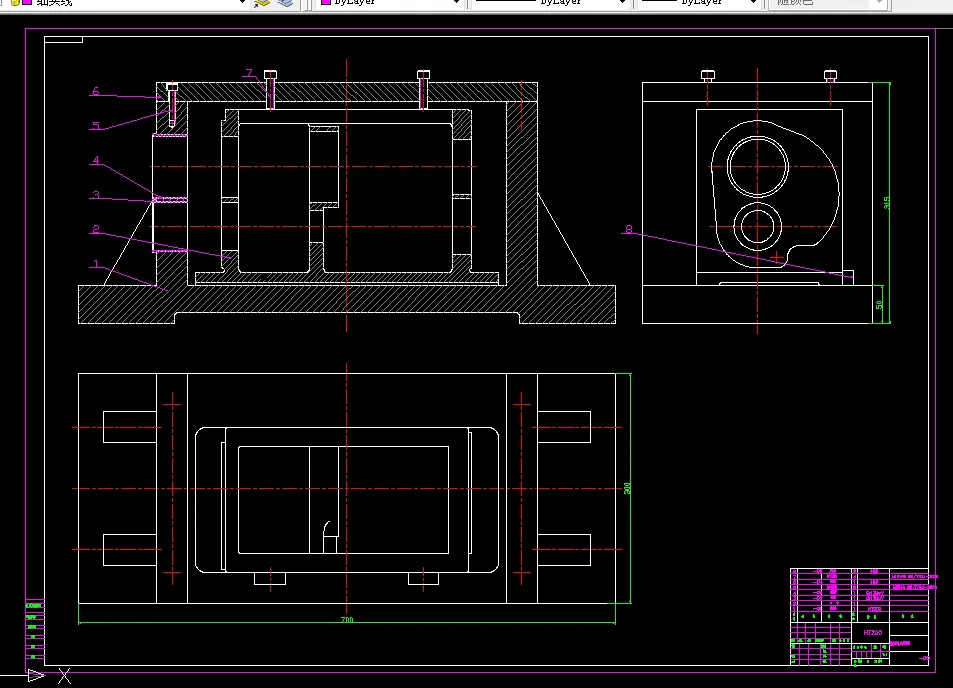953x688 pixels.
Task: Open the layer list dropdown arrow
Action: coord(243,2)
